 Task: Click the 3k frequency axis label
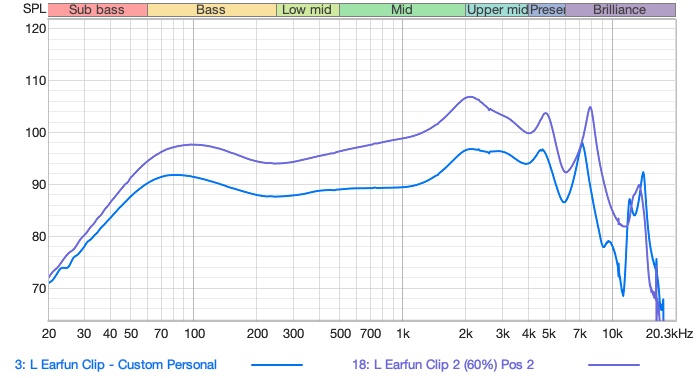[x=503, y=333]
